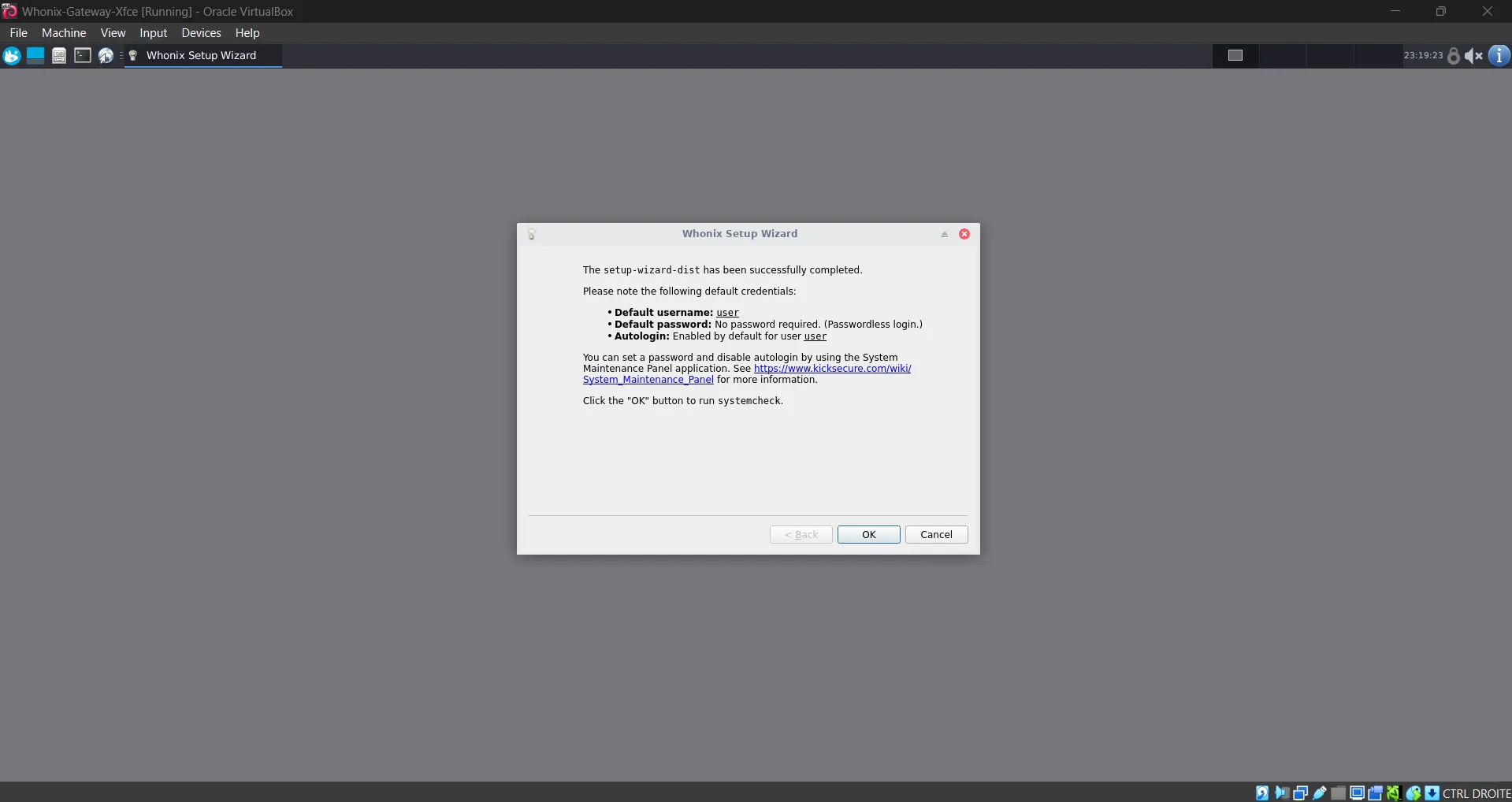Switch to the first workspace thumbnail
The image size is (1512, 802).
1235,55
